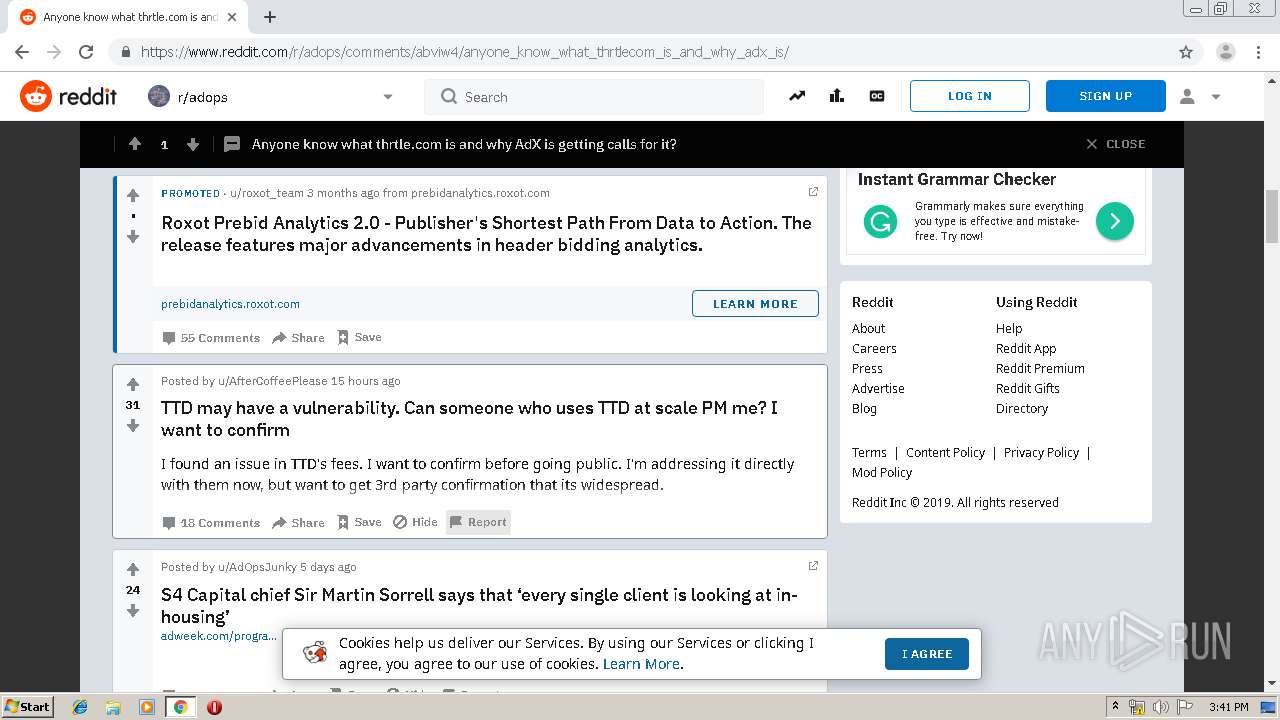Screen dimensions: 1280x720
Task: Click the LOG IN button
Action: click(969, 96)
